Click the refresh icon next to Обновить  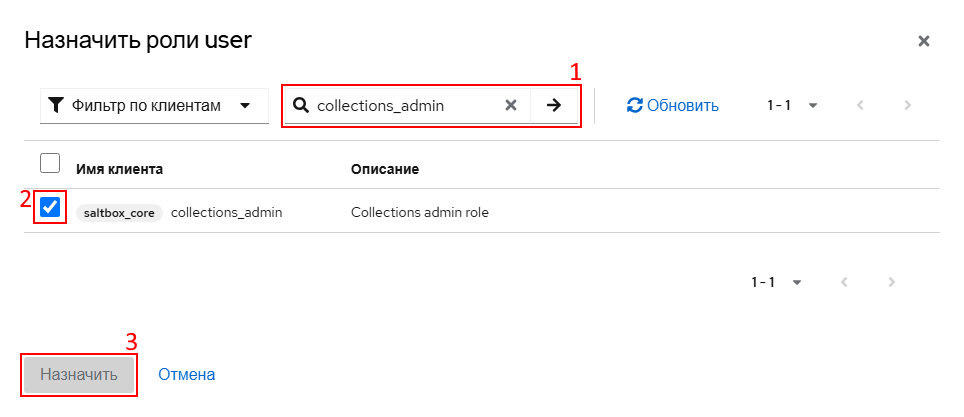point(634,105)
